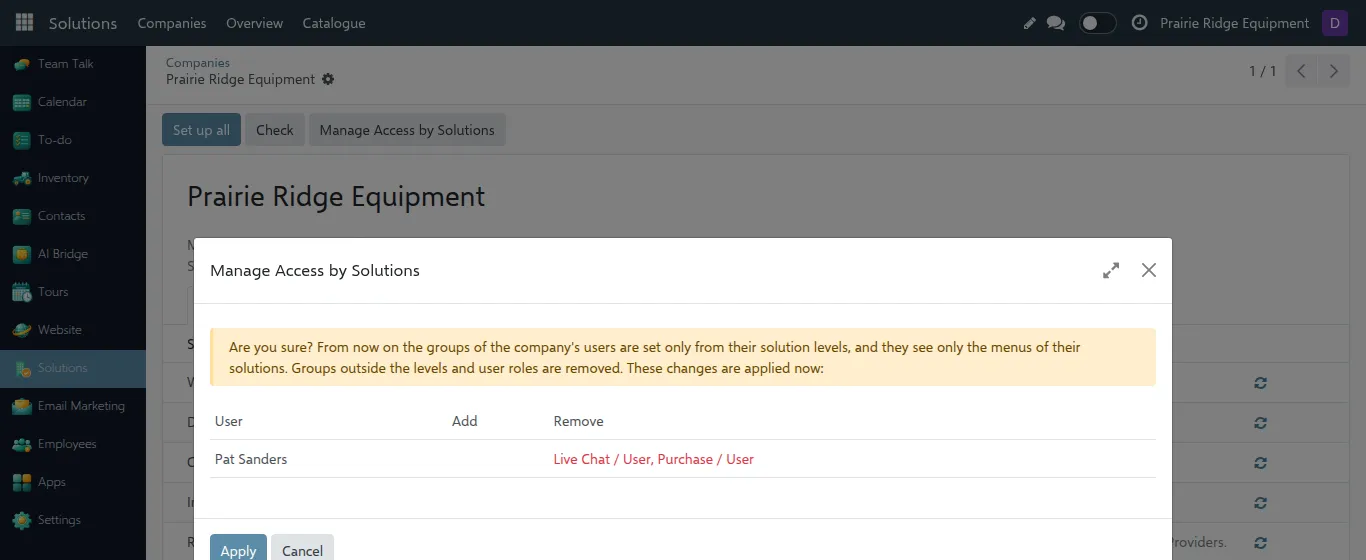
Task: Open the apps grid menu icon
Action: [24, 22]
